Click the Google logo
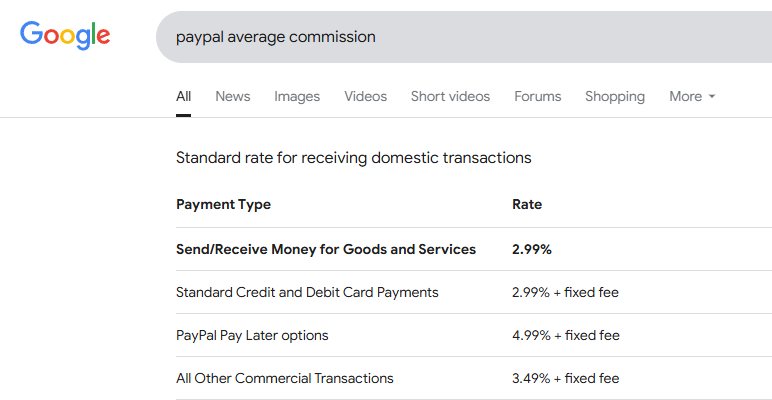Viewport: 772px width, 400px height. (x=65, y=37)
